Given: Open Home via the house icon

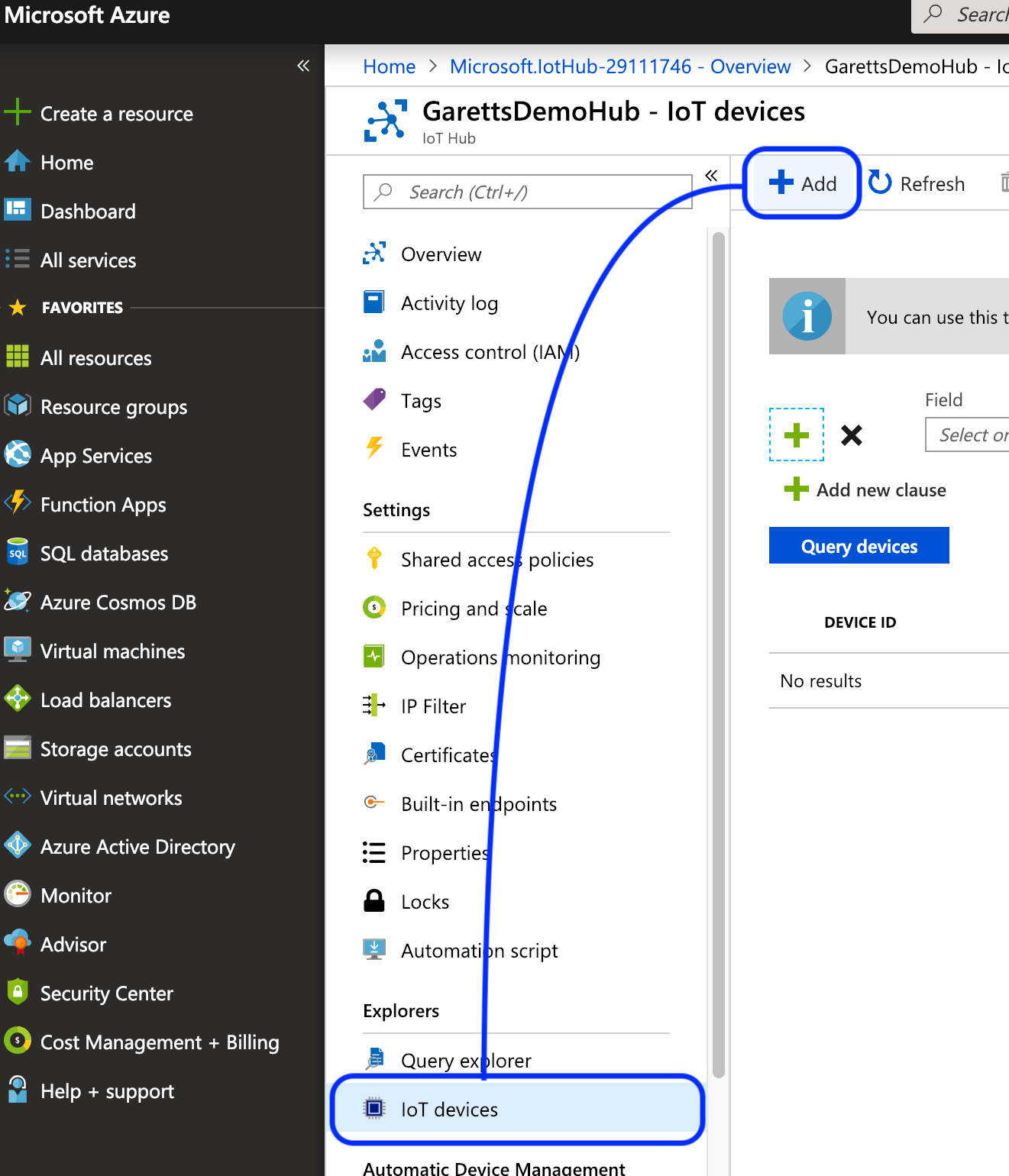Looking at the screenshot, I should click(x=17, y=162).
